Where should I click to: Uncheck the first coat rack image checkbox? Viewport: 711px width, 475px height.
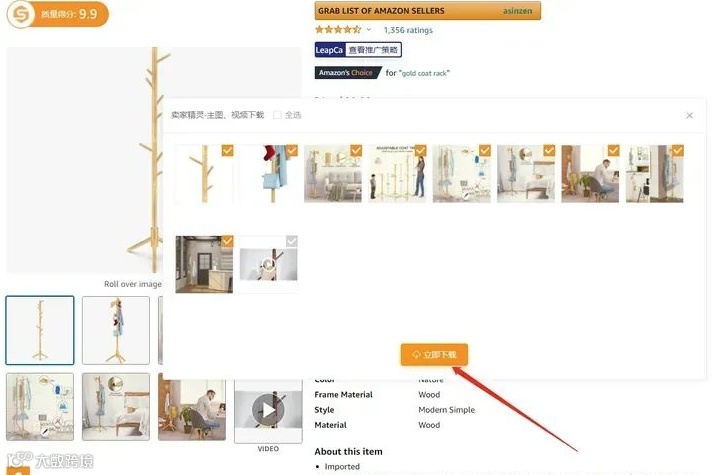(x=228, y=150)
